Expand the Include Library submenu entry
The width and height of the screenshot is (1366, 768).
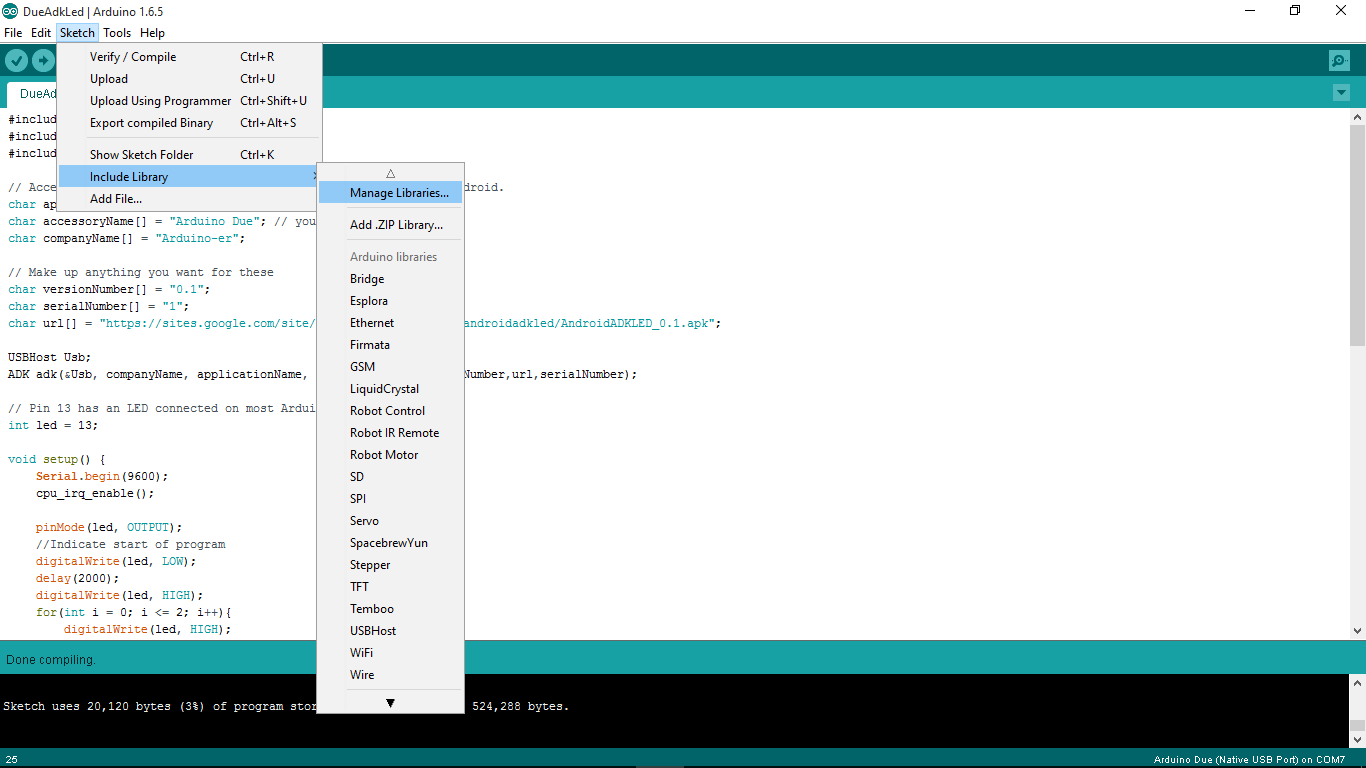click(x=190, y=177)
